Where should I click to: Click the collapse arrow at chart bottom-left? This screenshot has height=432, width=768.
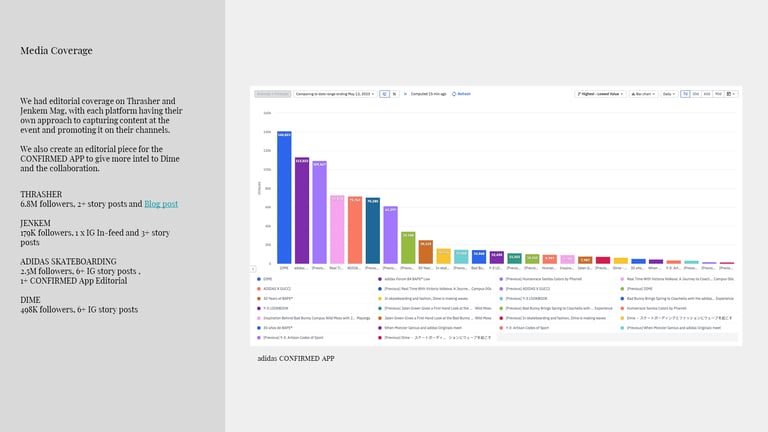pos(253,269)
